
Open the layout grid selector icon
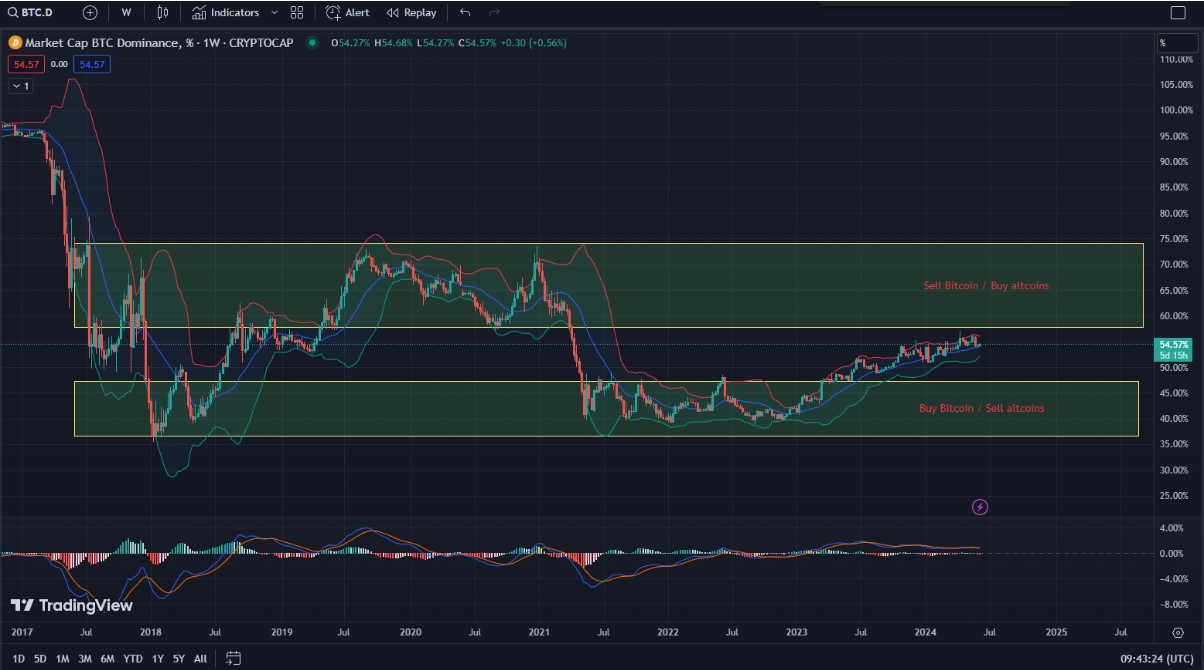click(296, 13)
